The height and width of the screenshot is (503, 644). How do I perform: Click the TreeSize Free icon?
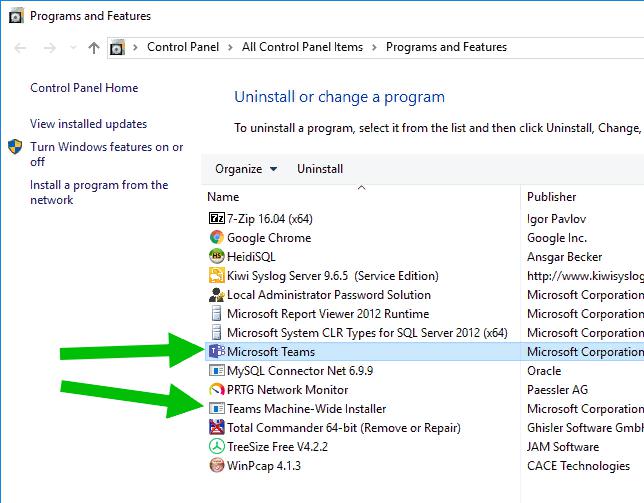click(x=216, y=446)
